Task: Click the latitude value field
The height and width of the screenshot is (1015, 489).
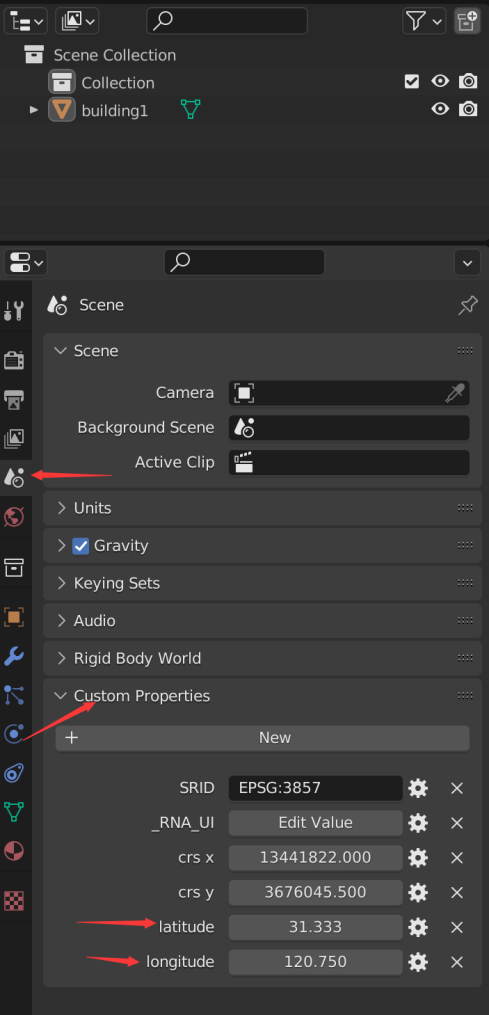Action: pyautogui.click(x=315, y=927)
